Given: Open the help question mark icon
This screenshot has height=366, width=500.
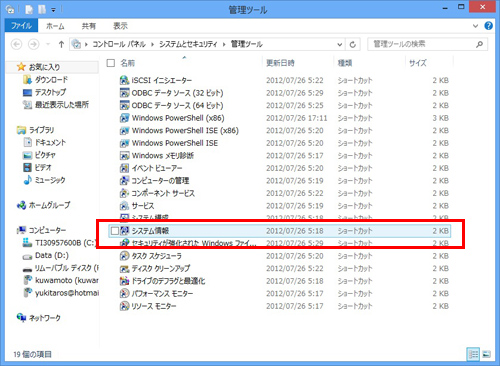Looking at the screenshot, I should [488, 26].
